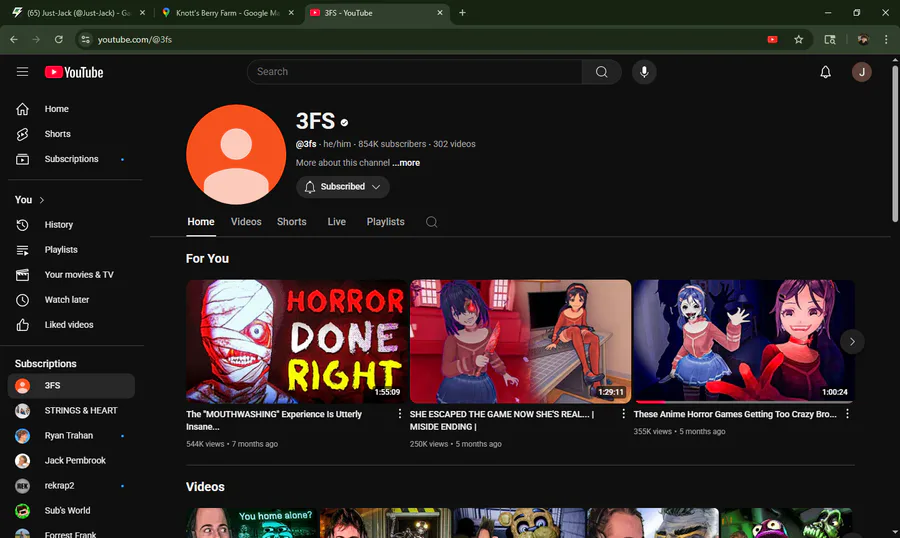
Task: Click the YouTube logo
Action: point(74,72)
